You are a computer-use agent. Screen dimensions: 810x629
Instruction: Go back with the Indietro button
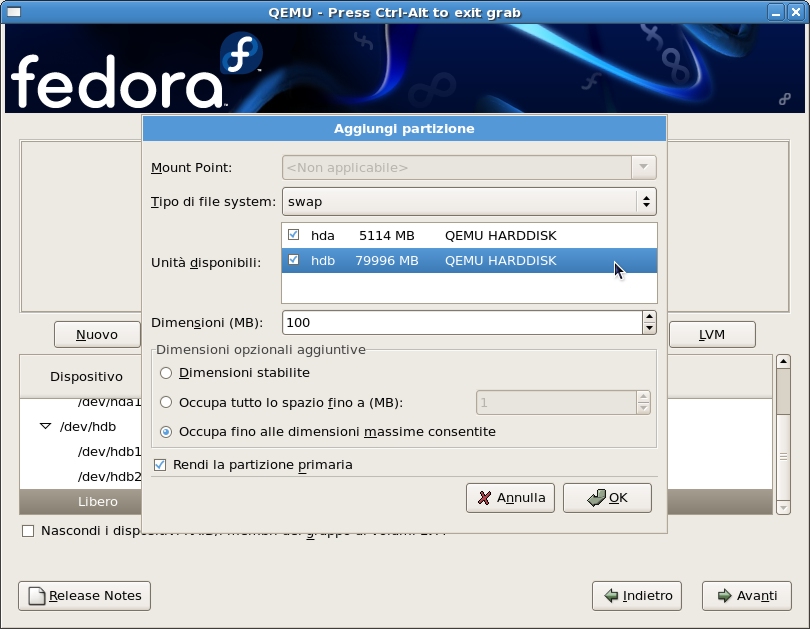(637, 596)
